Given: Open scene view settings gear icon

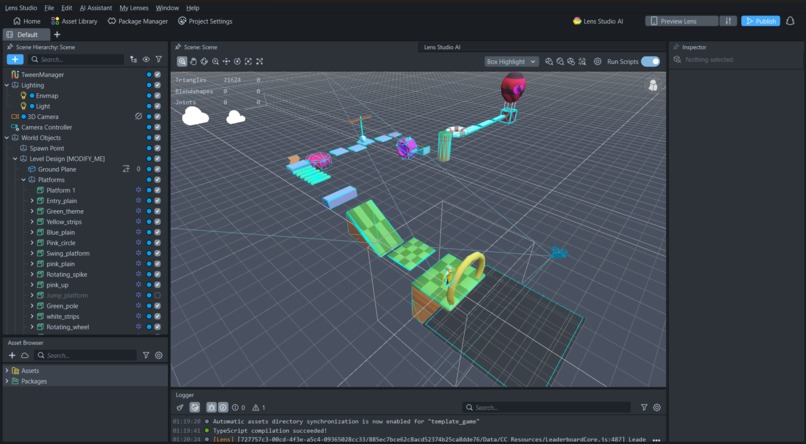Looking at the screenshot, I should (597, 62).
